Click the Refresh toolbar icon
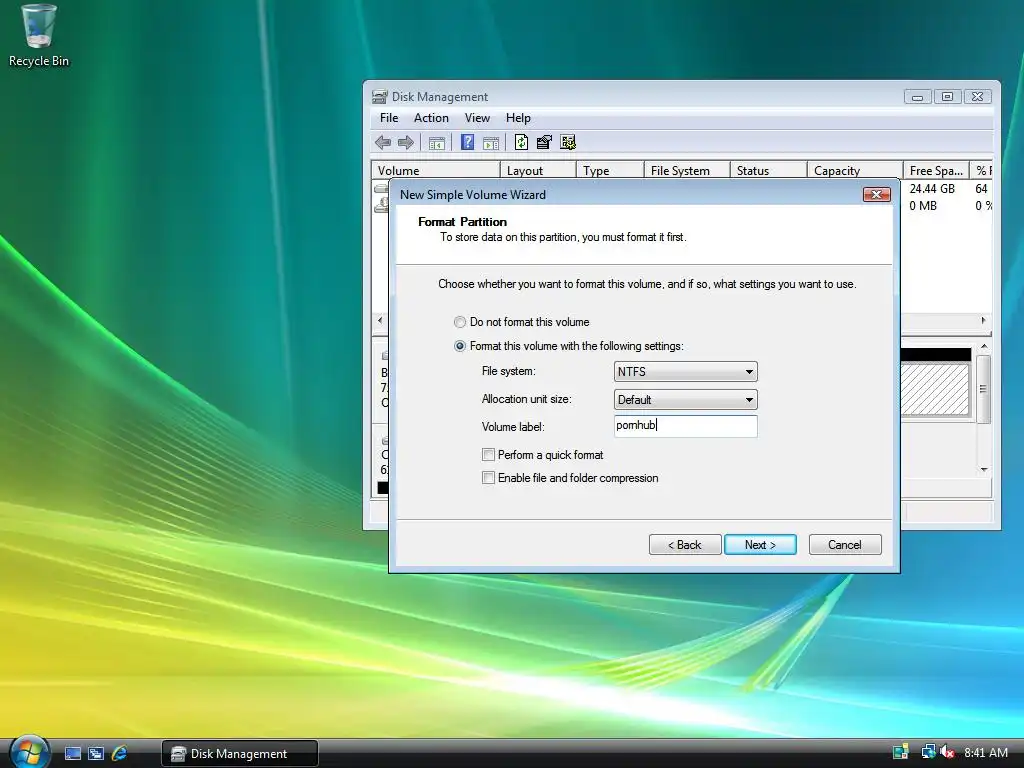The image size is (1024, 768). [x=521, y=142]
